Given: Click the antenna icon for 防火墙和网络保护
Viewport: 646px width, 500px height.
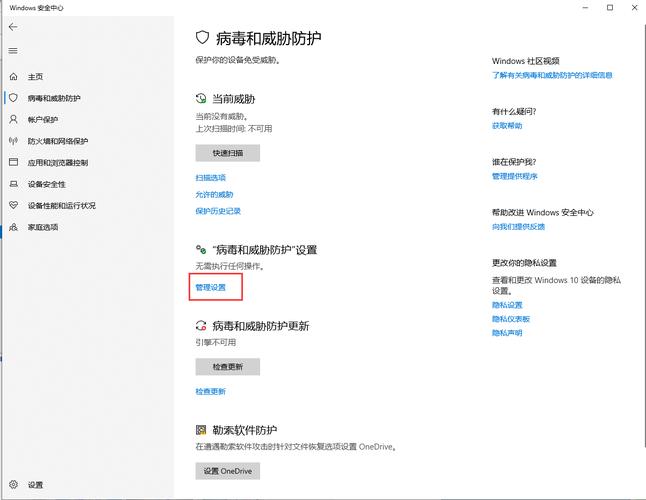Looking at the screenshot, I should [13, 141].
